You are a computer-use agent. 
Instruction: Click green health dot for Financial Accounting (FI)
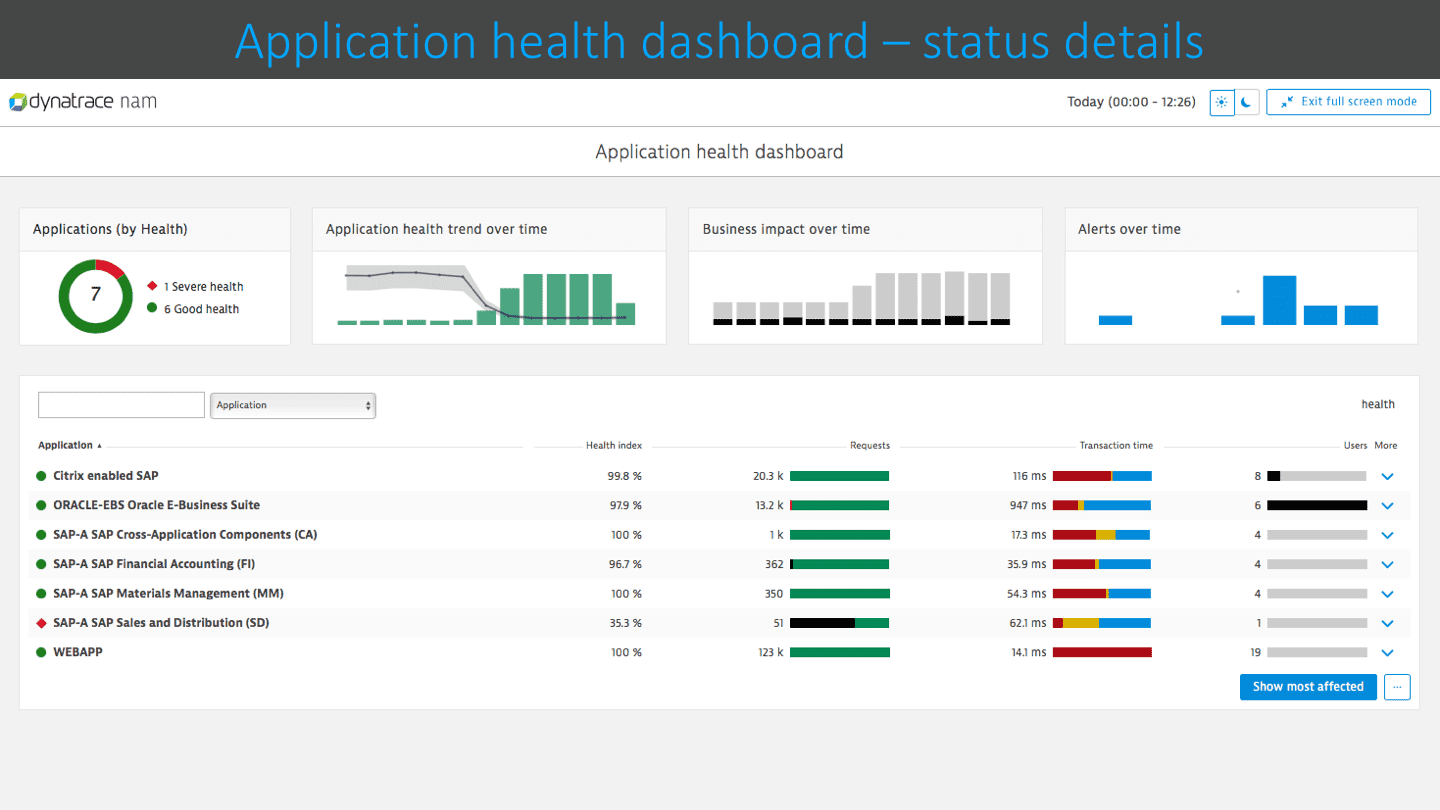(x=42, y=564)
